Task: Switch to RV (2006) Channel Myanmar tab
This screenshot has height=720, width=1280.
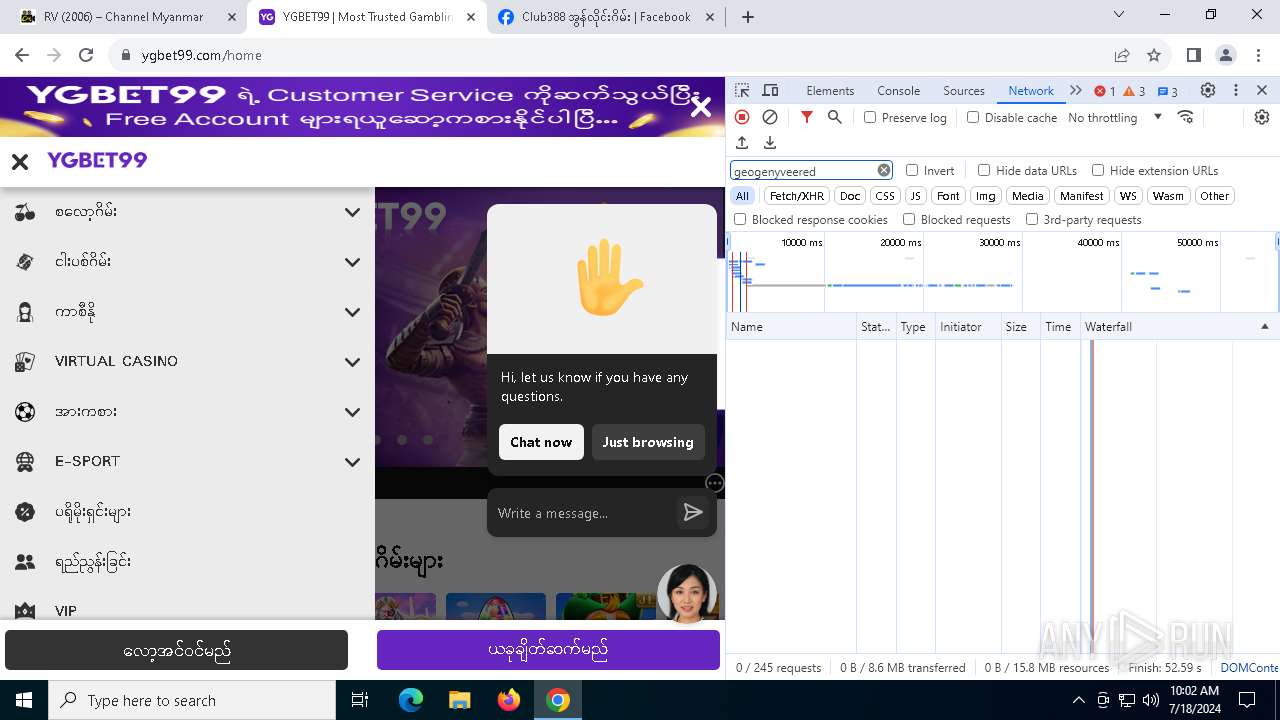Action: [125, 17]
